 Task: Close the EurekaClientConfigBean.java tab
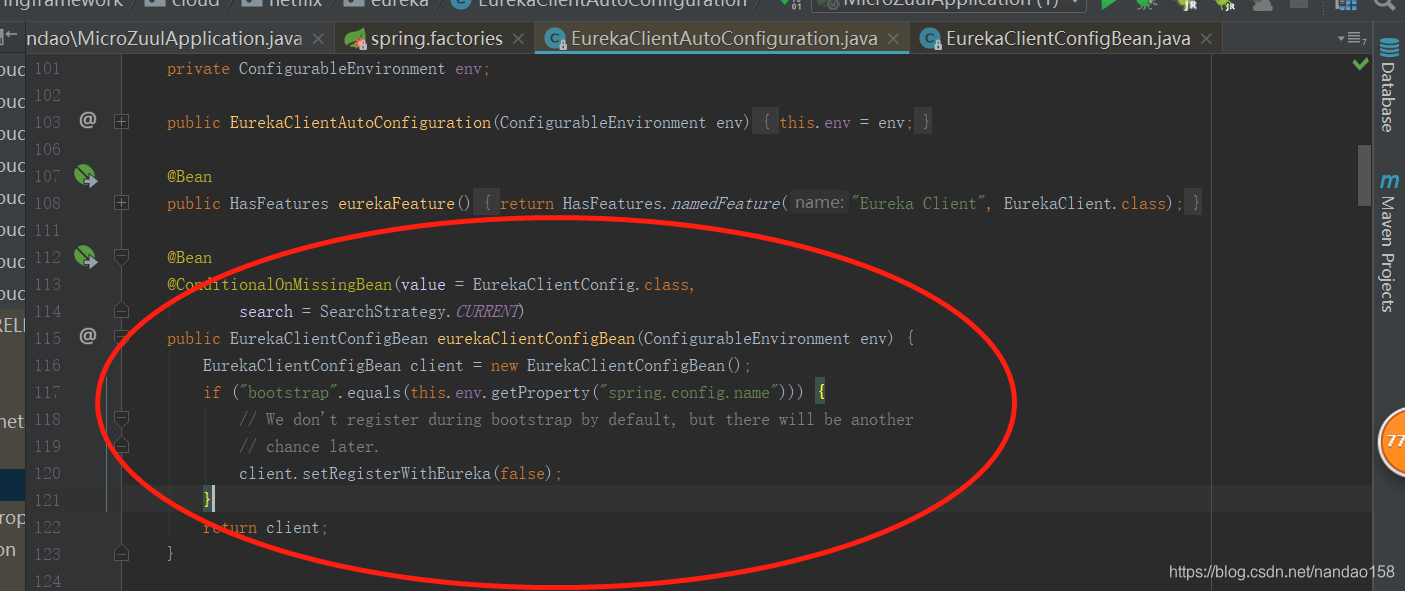click(x=1205, y=40)
